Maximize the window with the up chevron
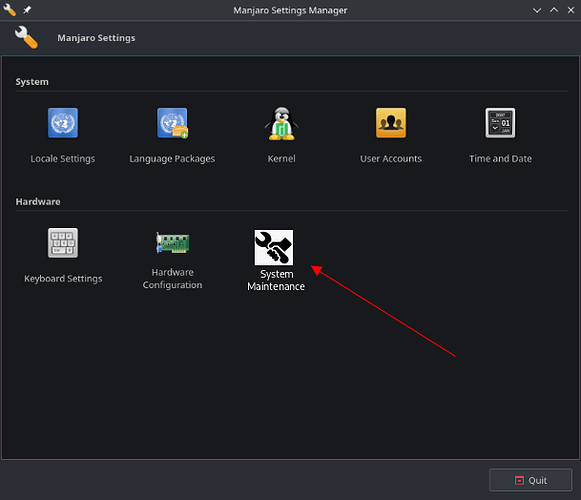 click(x=554, y=10)
